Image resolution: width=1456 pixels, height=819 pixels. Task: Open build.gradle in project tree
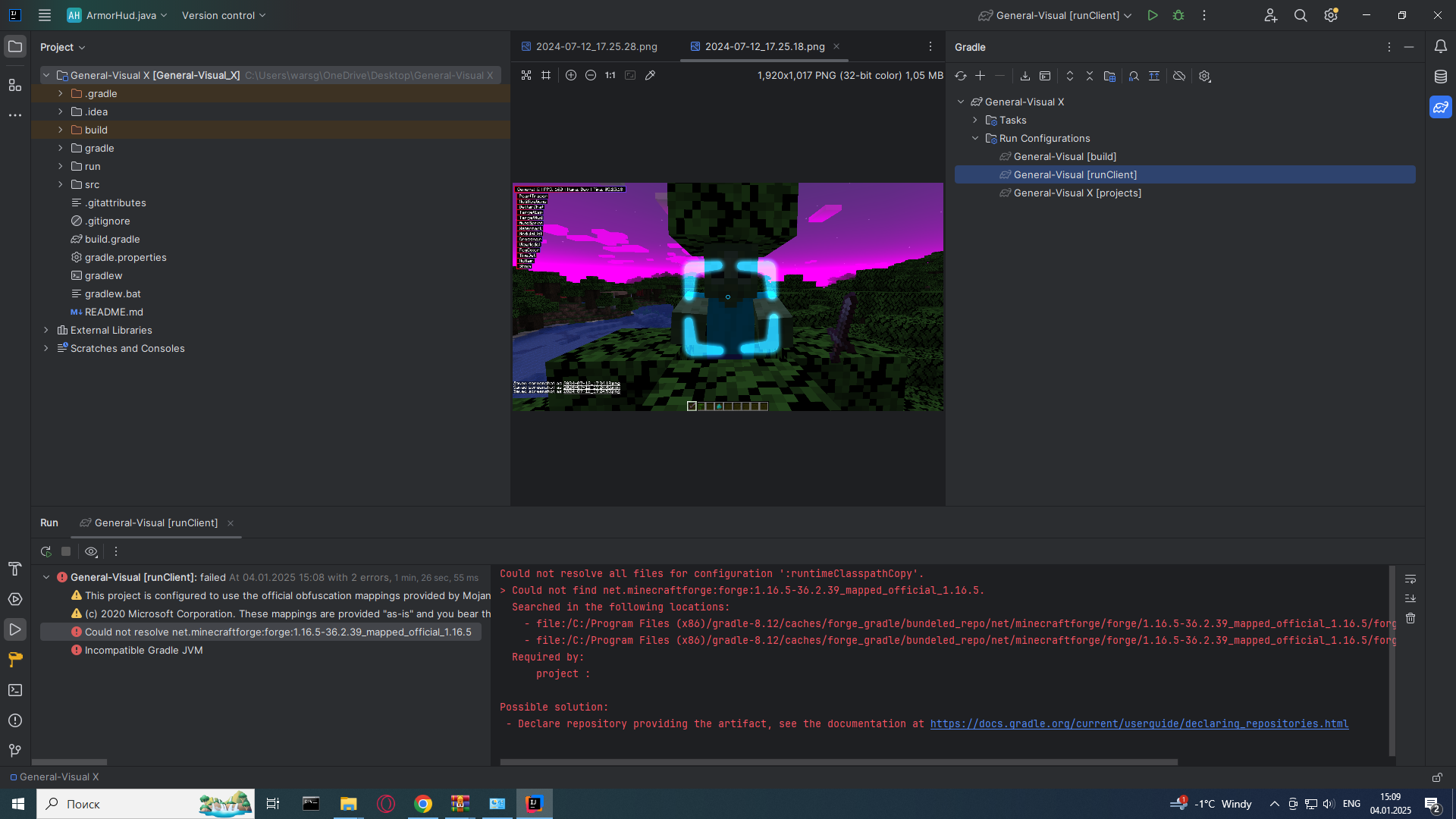coord(111,239)
